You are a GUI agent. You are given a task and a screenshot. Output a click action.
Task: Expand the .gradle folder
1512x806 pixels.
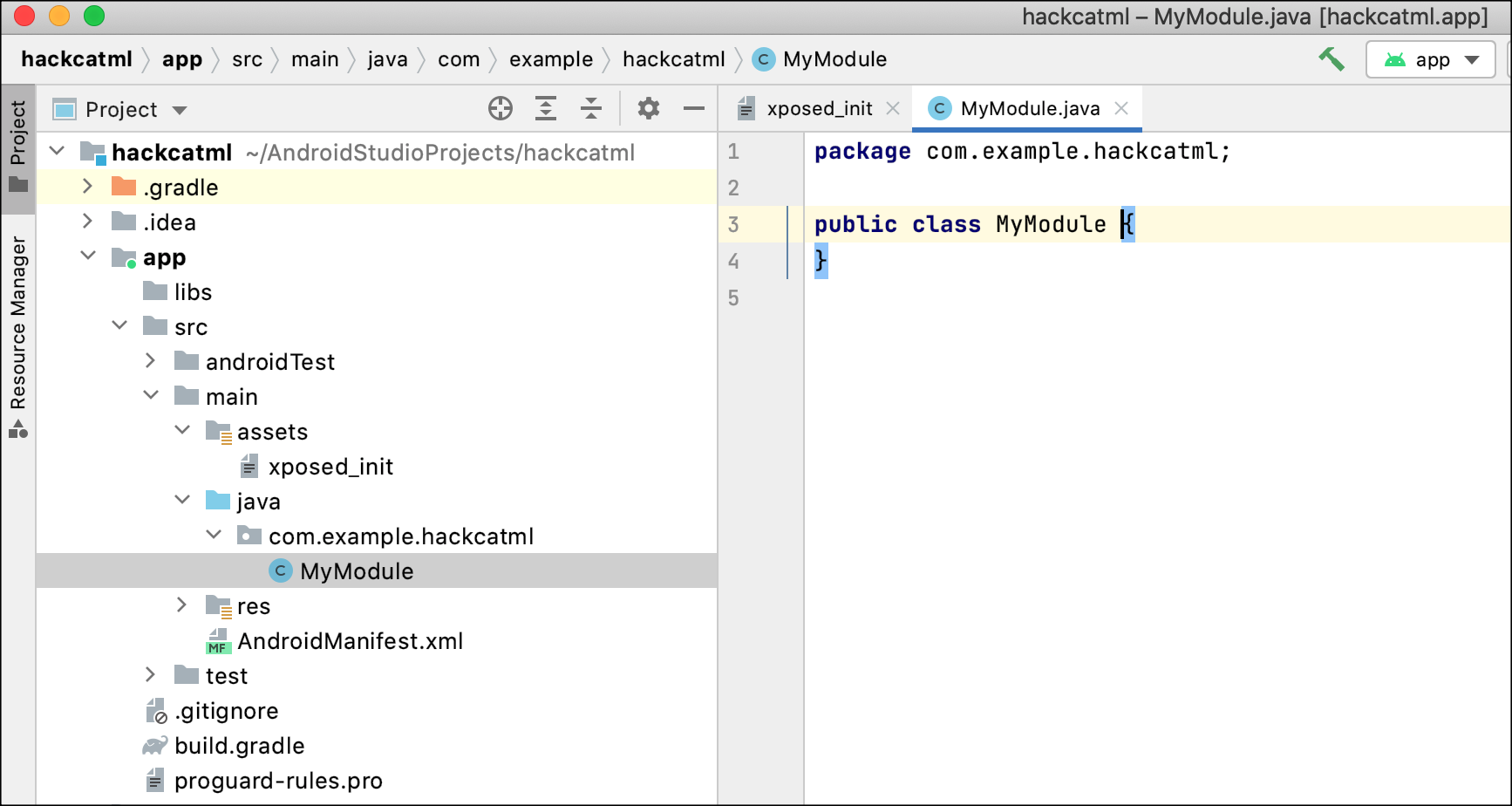coord(87,187)
